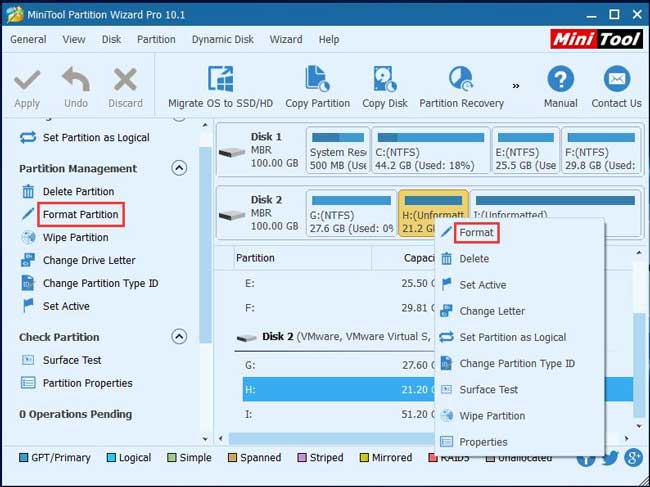
Task: Open the Dynamic Disk menu
Action: point(223,39)
